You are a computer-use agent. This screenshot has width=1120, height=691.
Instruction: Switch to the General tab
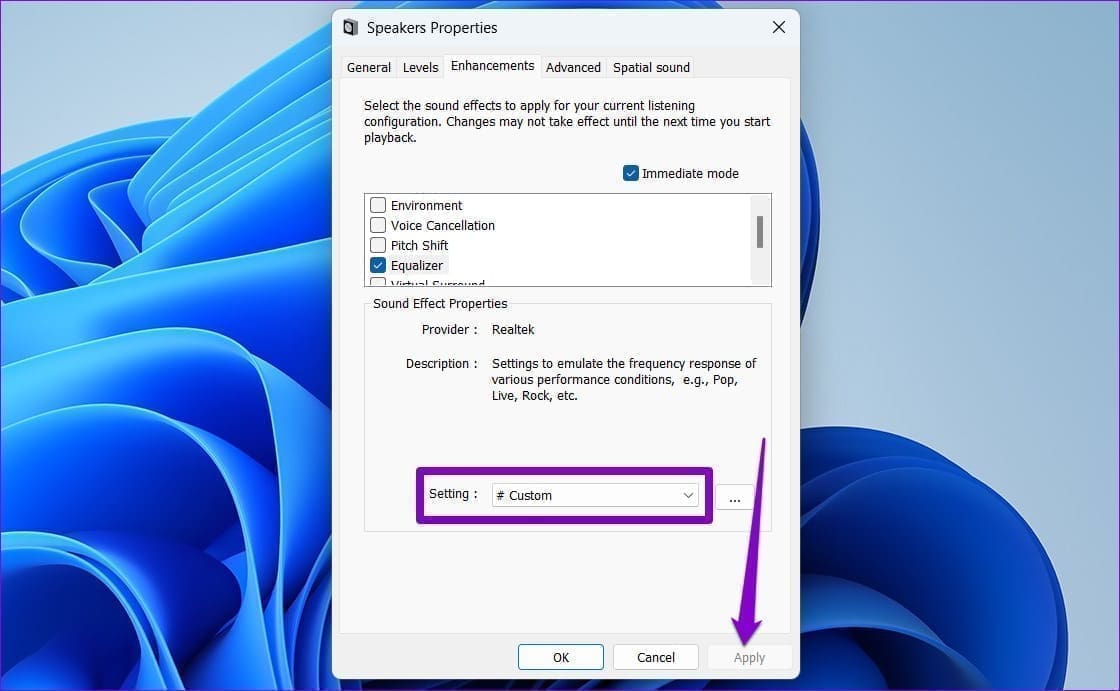(x=368, y=67)
